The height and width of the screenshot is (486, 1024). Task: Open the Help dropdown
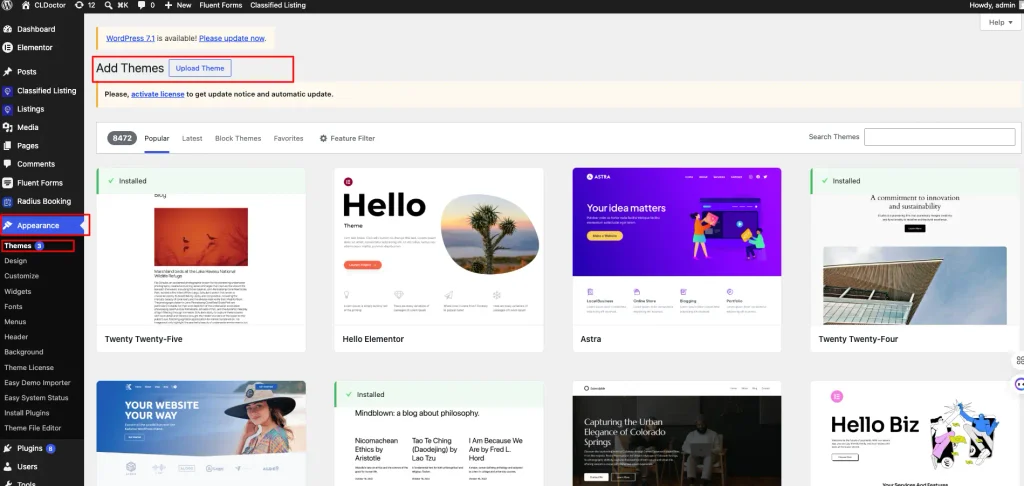pyautogui.click(x=1000, y=22)
